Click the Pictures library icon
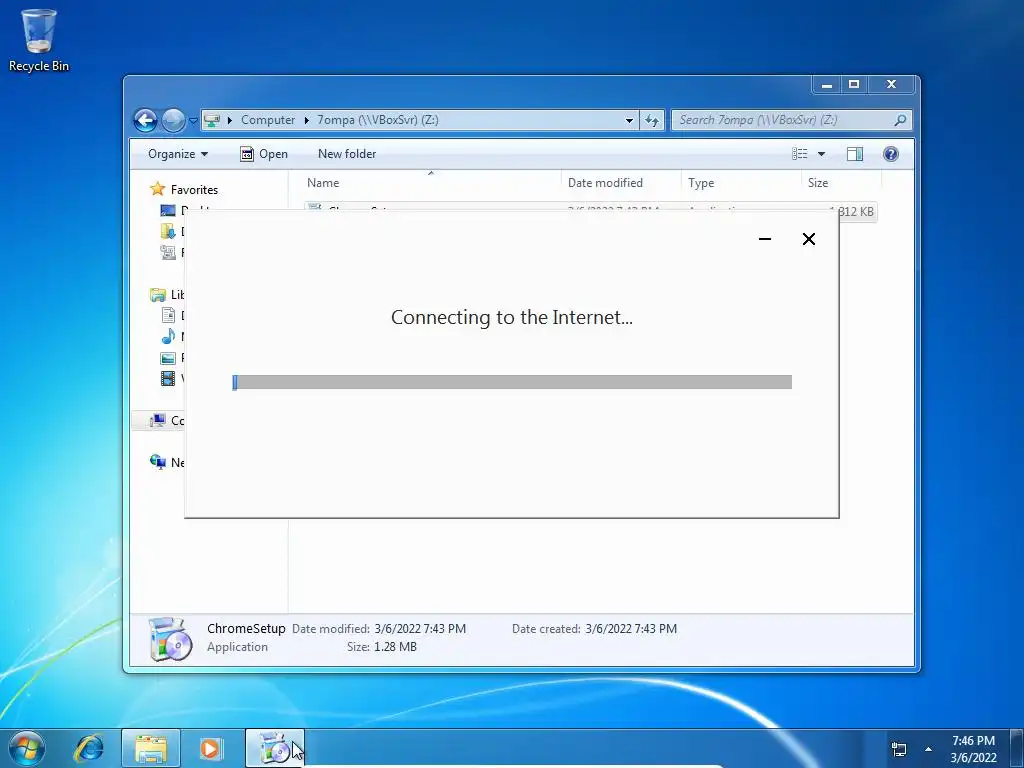Viewport: 1024px width, 768px height. coord(168,358)
